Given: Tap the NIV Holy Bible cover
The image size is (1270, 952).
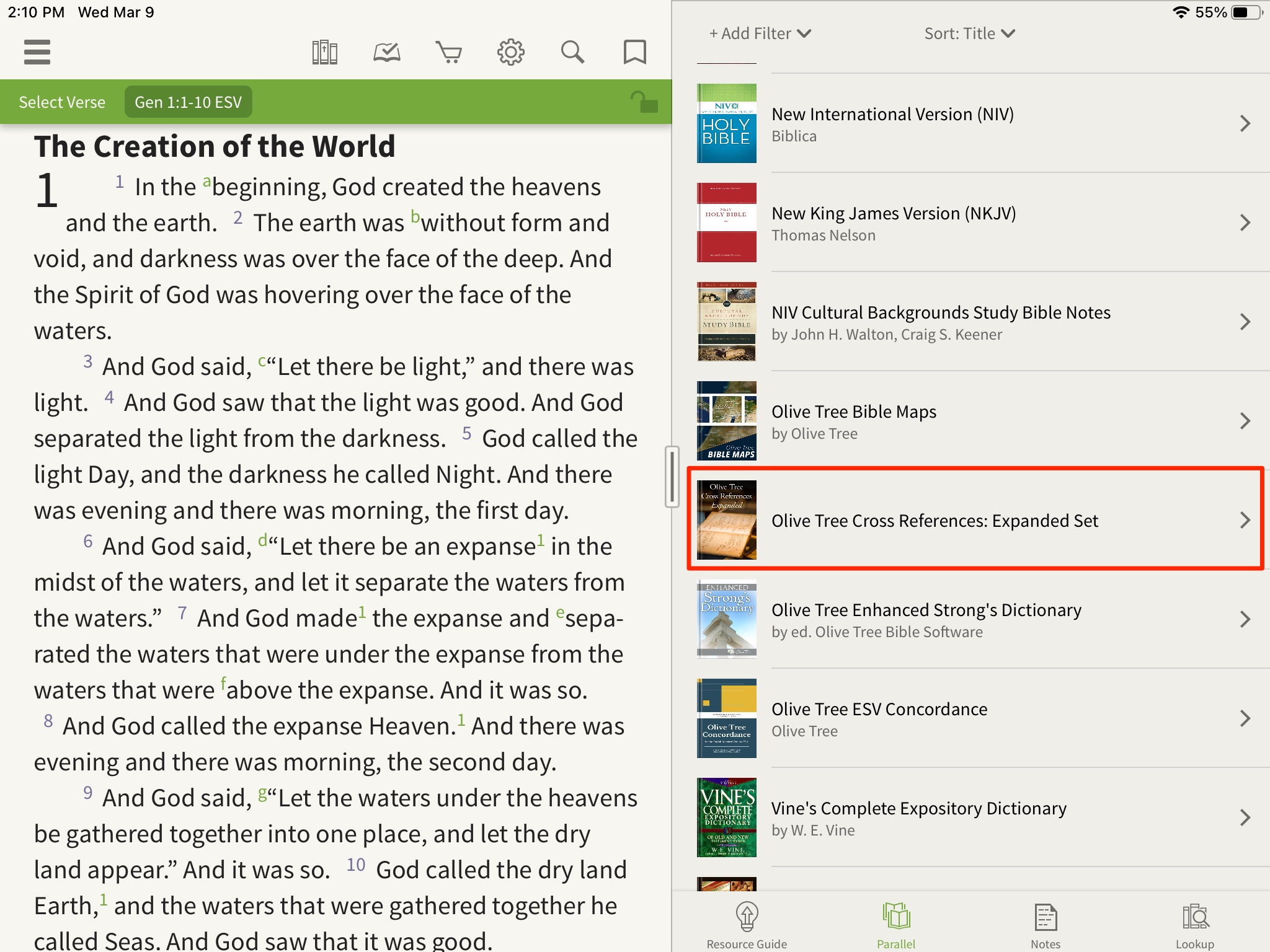Looking at the screenshot, I should click(726, 123).
